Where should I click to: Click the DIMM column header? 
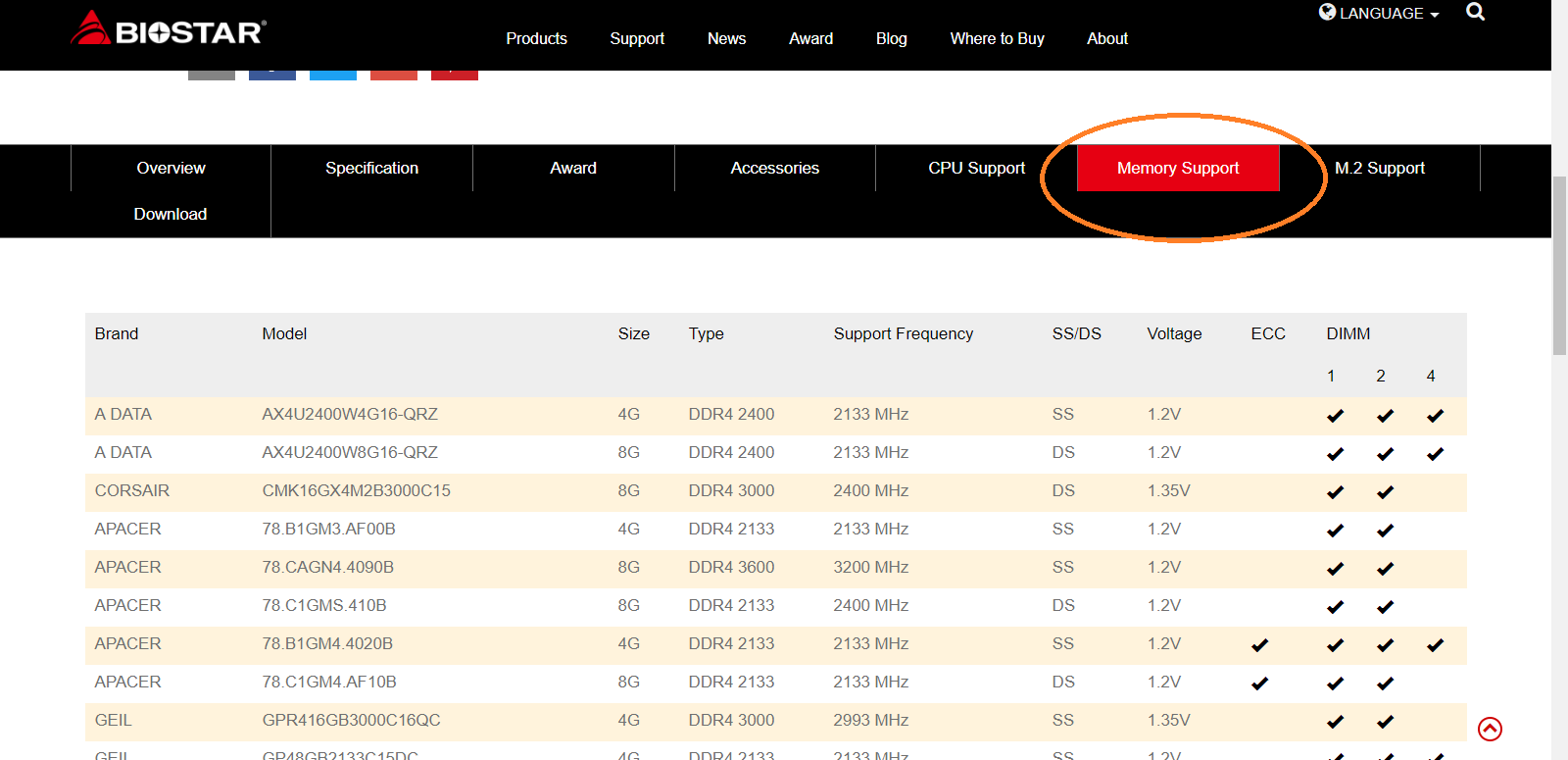point(1347,333)
